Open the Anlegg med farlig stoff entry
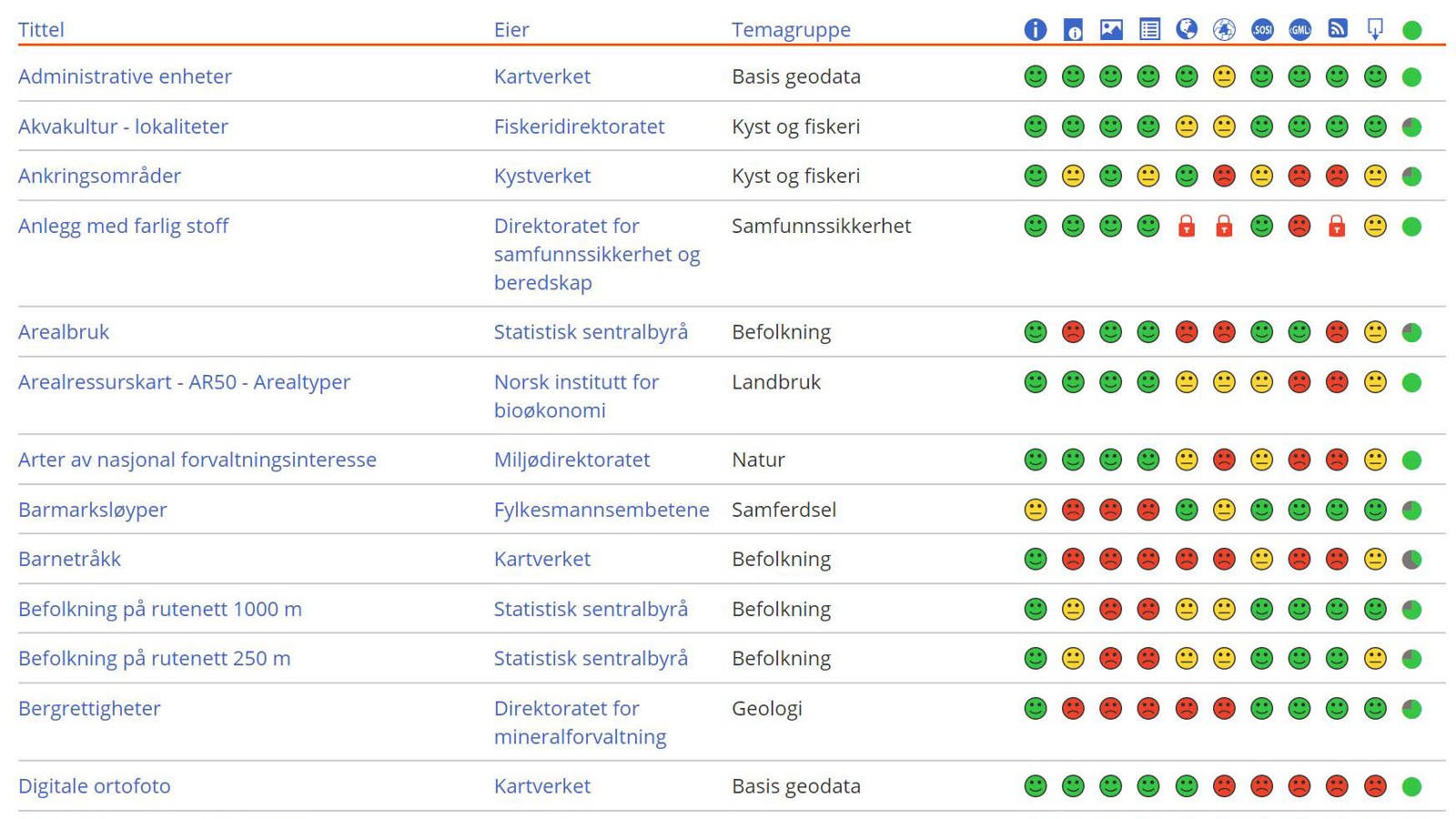 [123, 226]
